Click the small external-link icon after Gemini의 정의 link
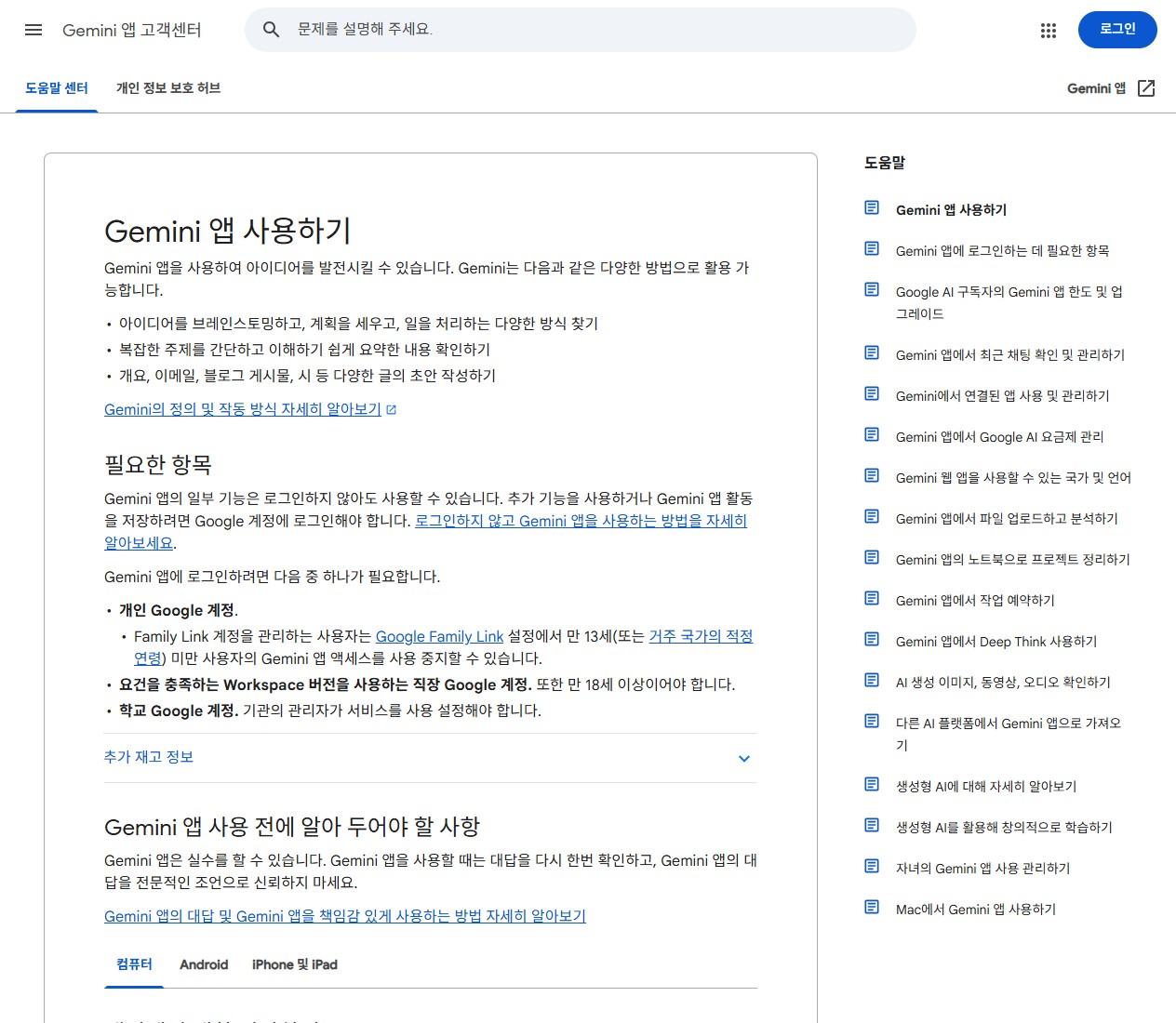The height and width of the screenshot is (1023, 1176). (391, 409)
